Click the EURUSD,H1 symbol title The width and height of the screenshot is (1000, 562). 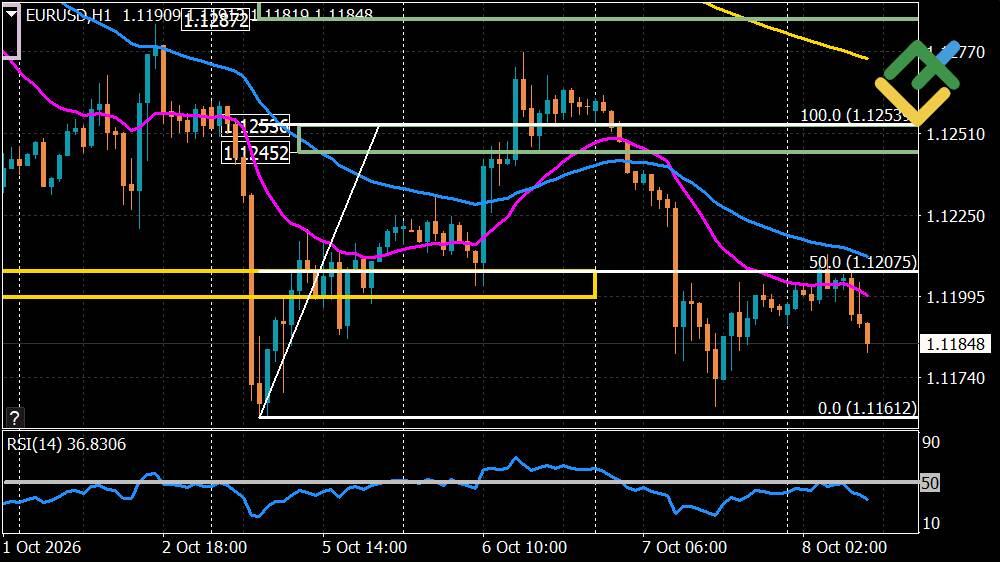point(68,15)
